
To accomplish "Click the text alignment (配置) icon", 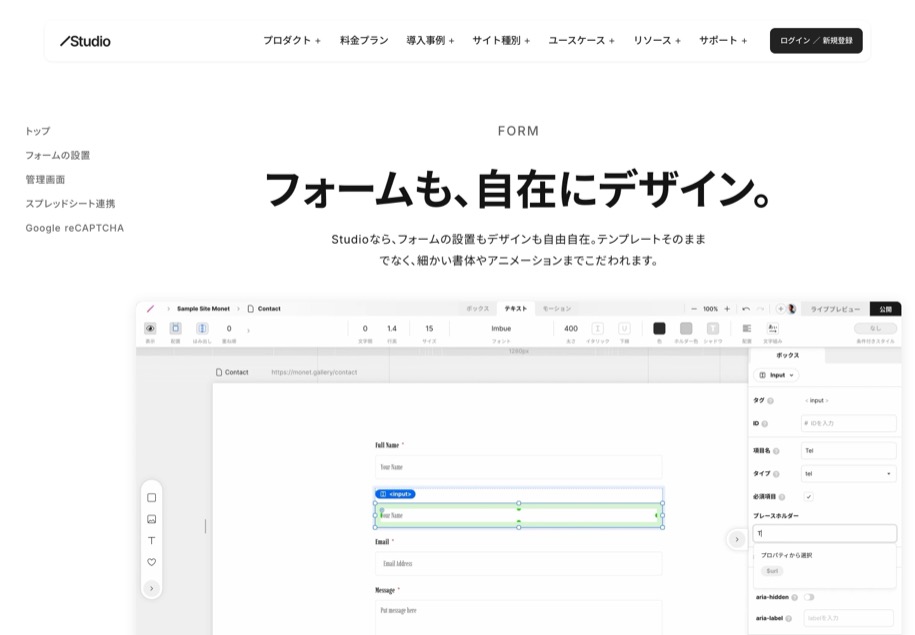I will pos(747,329).
